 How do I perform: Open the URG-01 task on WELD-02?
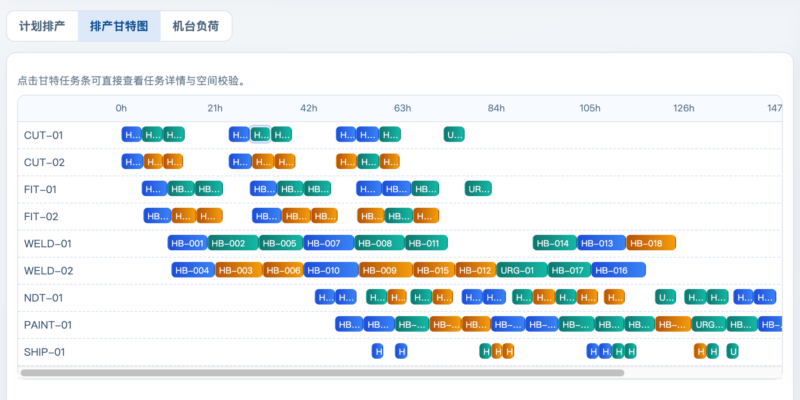pyautogui.click(x=521, y=270)
